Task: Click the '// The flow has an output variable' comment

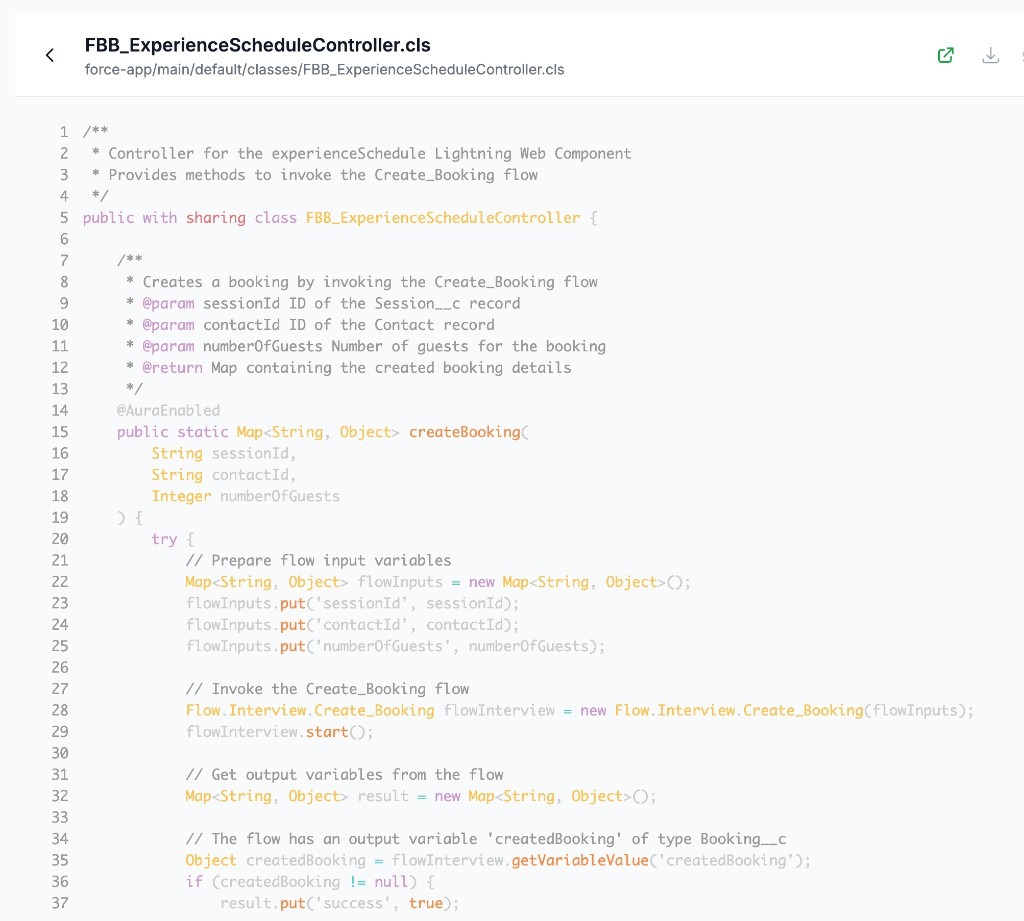Action: (x=486, y=839)
